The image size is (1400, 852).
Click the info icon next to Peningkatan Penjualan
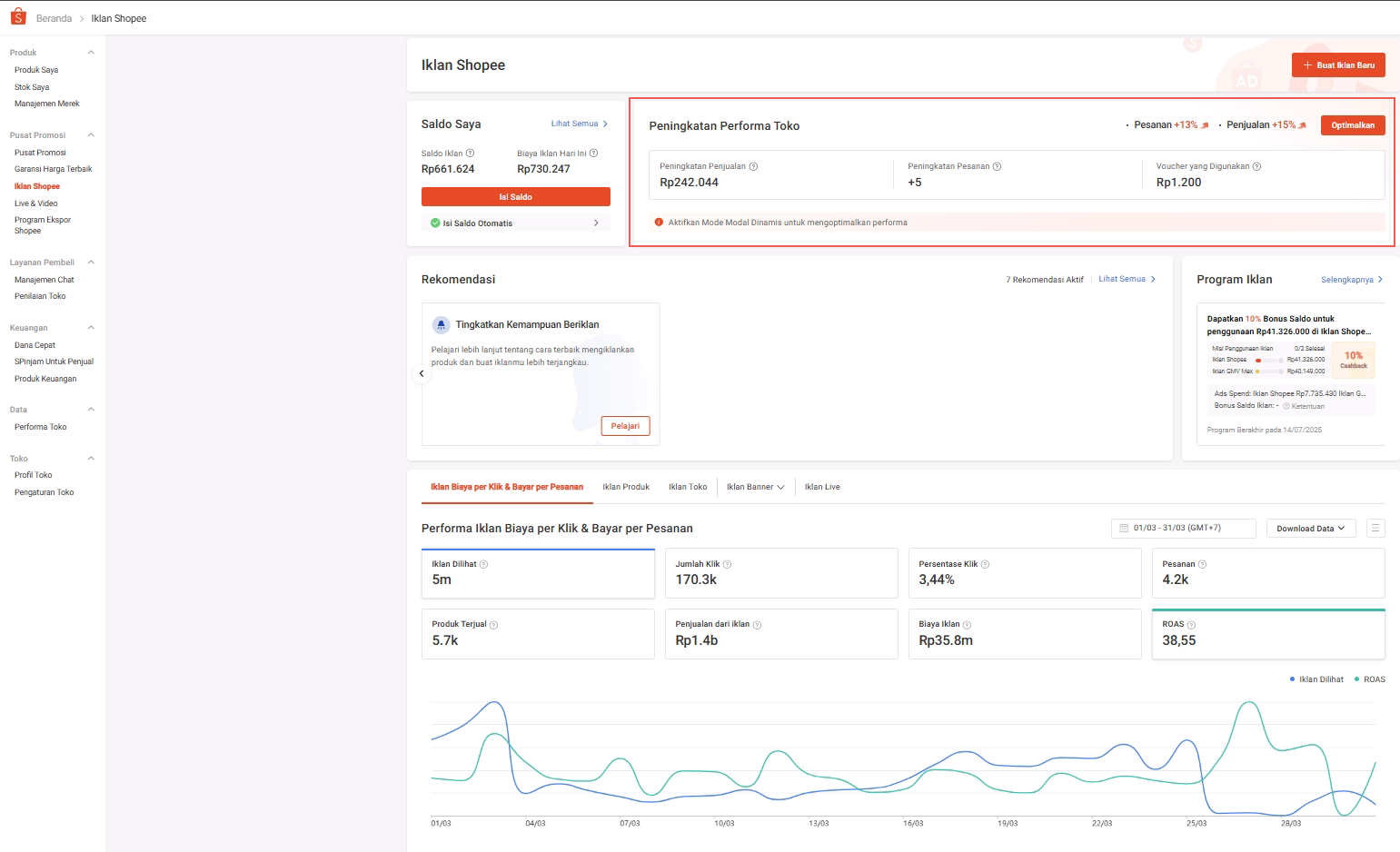753,166
